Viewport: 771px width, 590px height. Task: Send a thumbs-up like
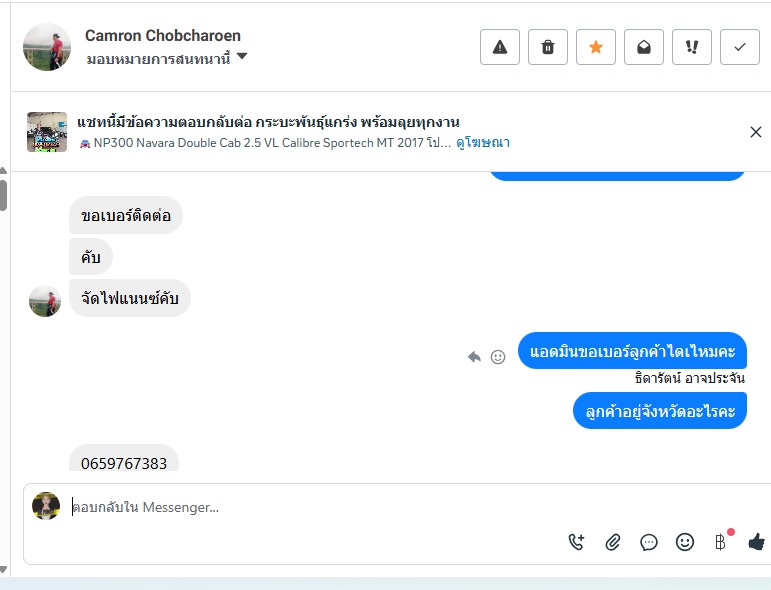click(756, 542)
